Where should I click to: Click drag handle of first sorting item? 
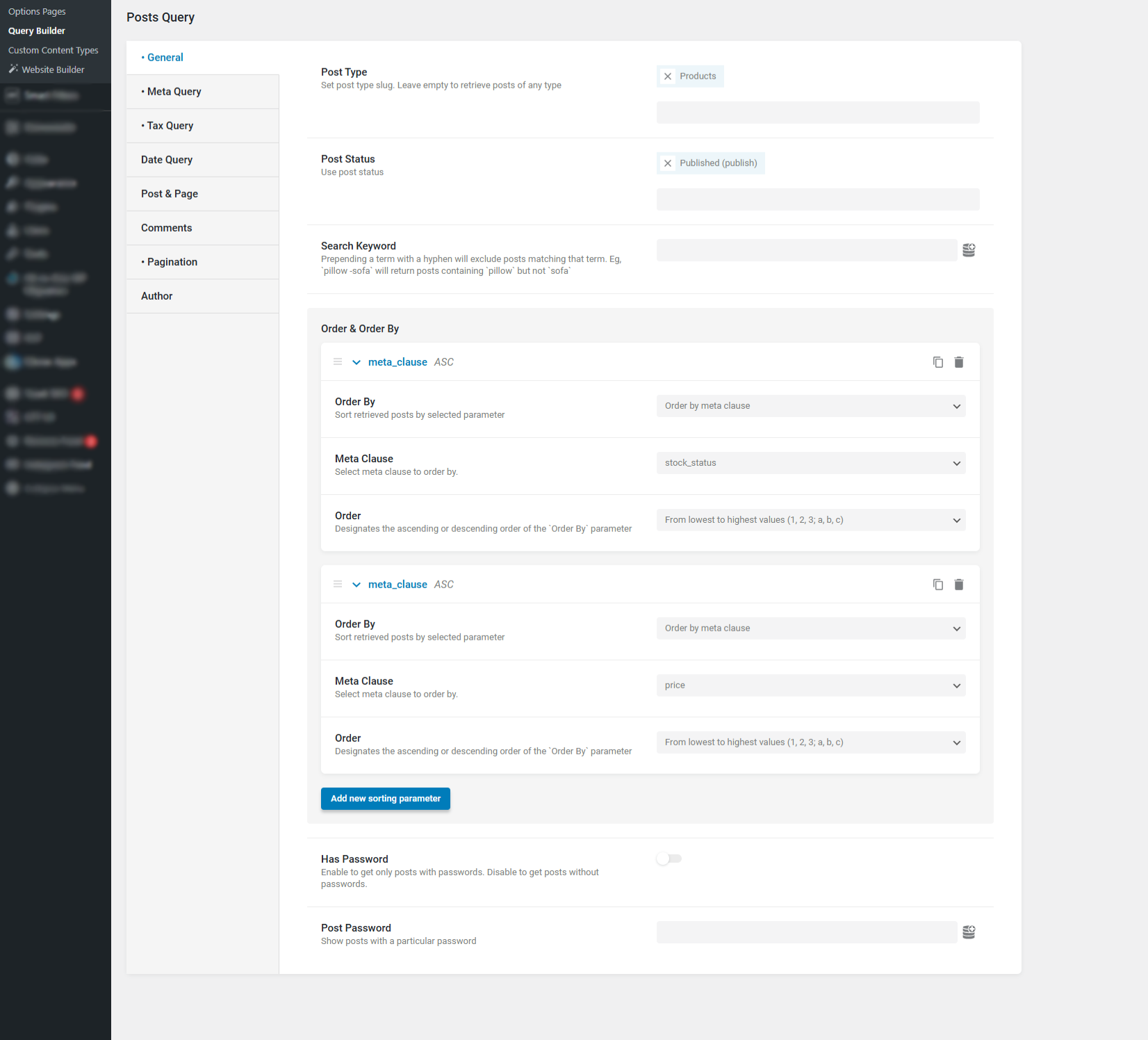point(338,362)
